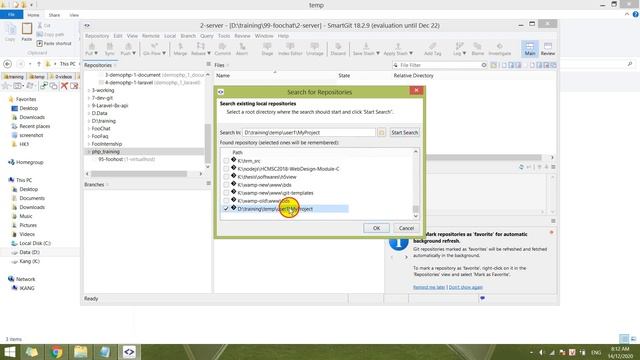Expand the FooInternship repository group
The height and width of the screenshot is (360, 640).
(x=89, y=144)
